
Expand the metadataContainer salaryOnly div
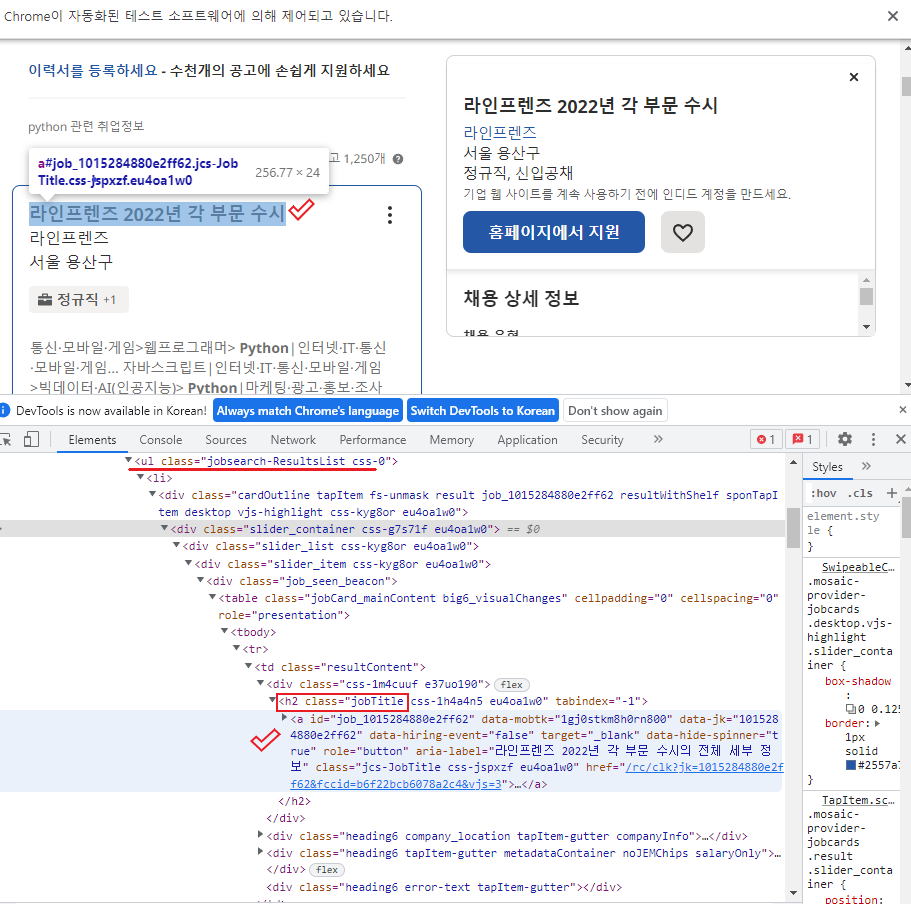pos(260,852)
